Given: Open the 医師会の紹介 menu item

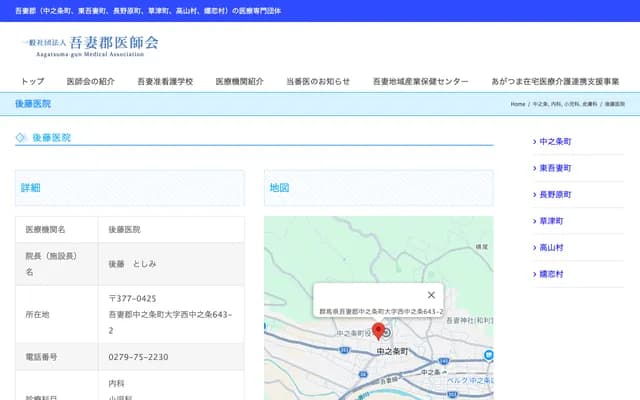Looking at the screenshot, I should 91,81.
